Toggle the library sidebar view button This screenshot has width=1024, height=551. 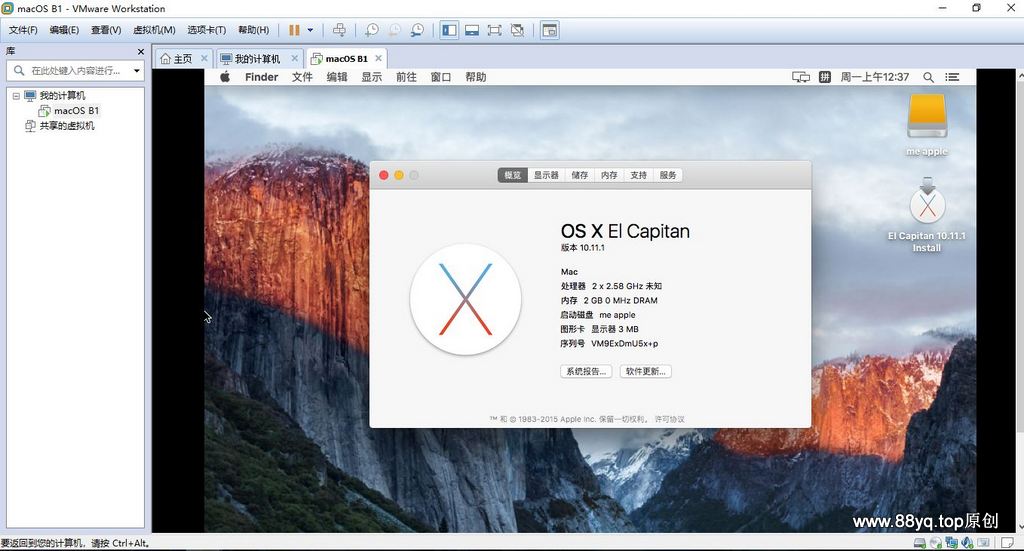click(x=449, y=30)
